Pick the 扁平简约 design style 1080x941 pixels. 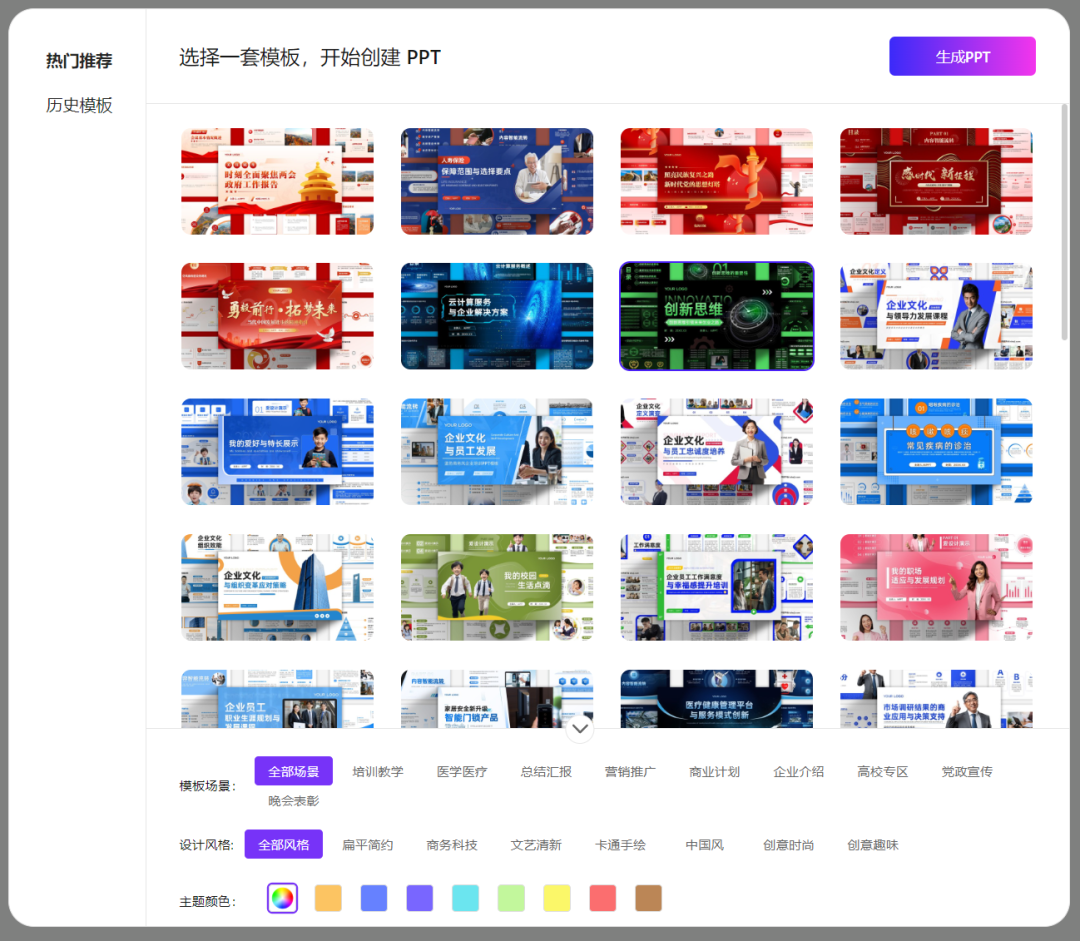click(368, 845)
